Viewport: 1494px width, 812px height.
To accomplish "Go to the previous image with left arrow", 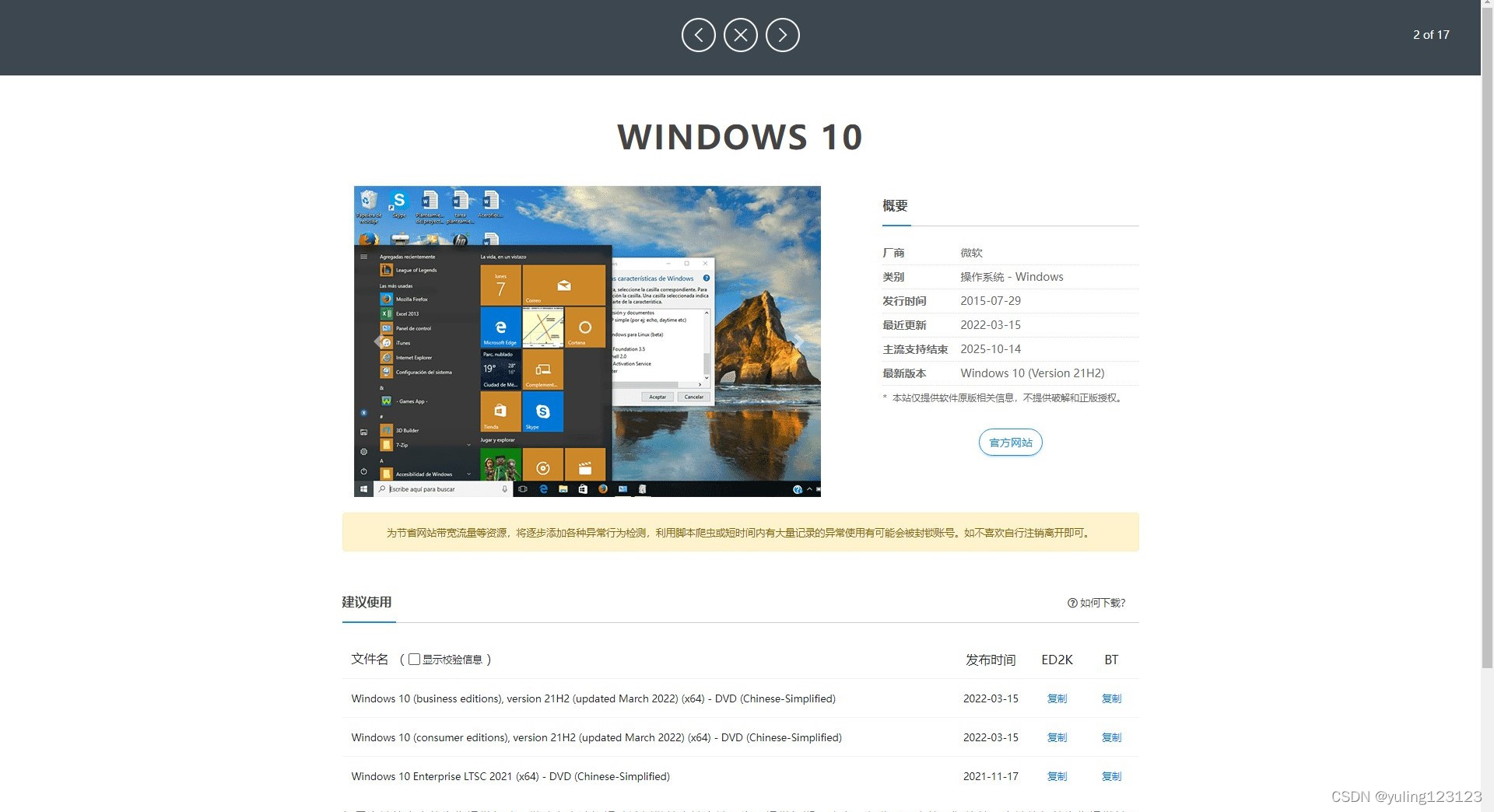I will point(698,35).
